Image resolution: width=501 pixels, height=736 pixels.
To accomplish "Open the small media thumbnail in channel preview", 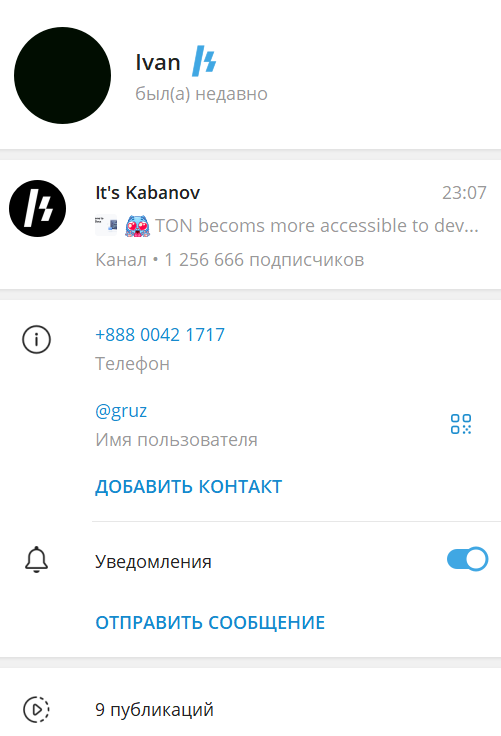I will [x=106, y=225].
